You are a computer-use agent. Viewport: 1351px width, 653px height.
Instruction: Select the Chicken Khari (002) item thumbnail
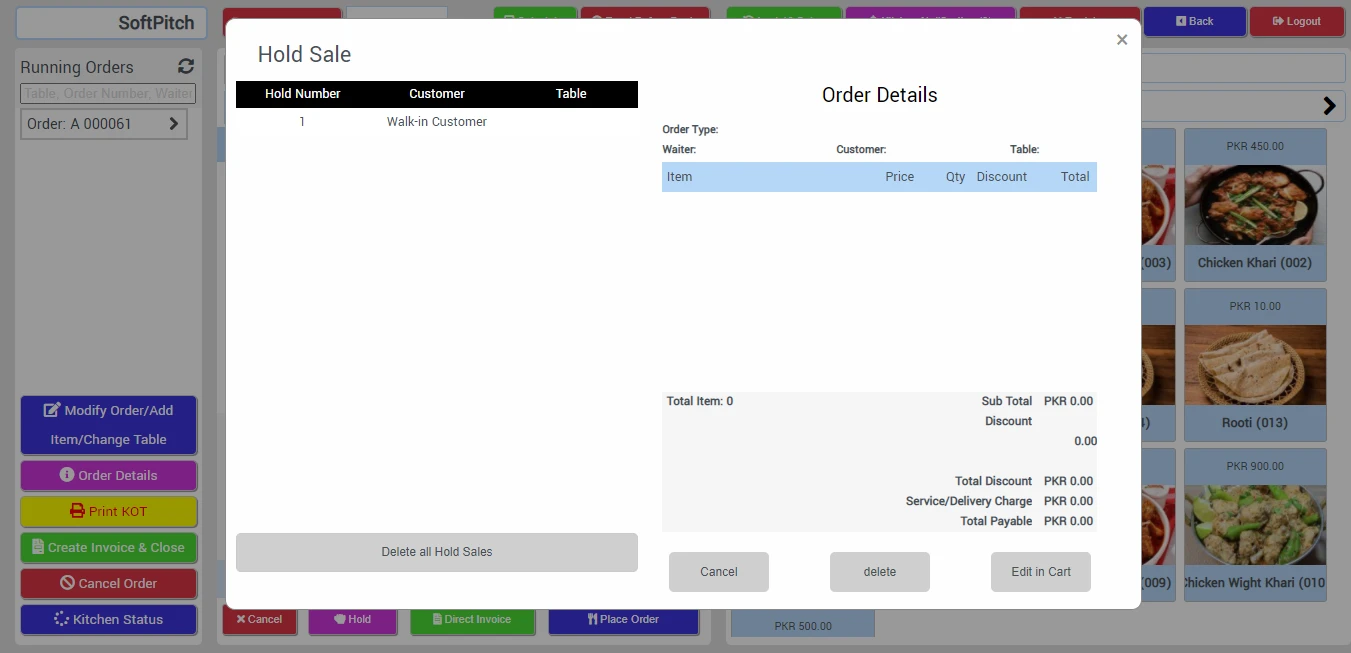pyautogui.click(x=1255, y=205)
